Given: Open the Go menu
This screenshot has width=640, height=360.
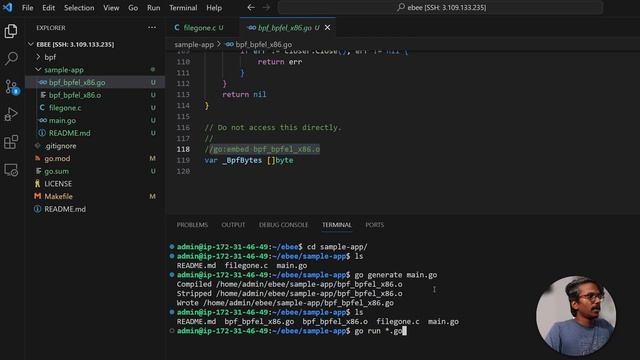Looking at the screenshot, I should (x=133, y=8).
